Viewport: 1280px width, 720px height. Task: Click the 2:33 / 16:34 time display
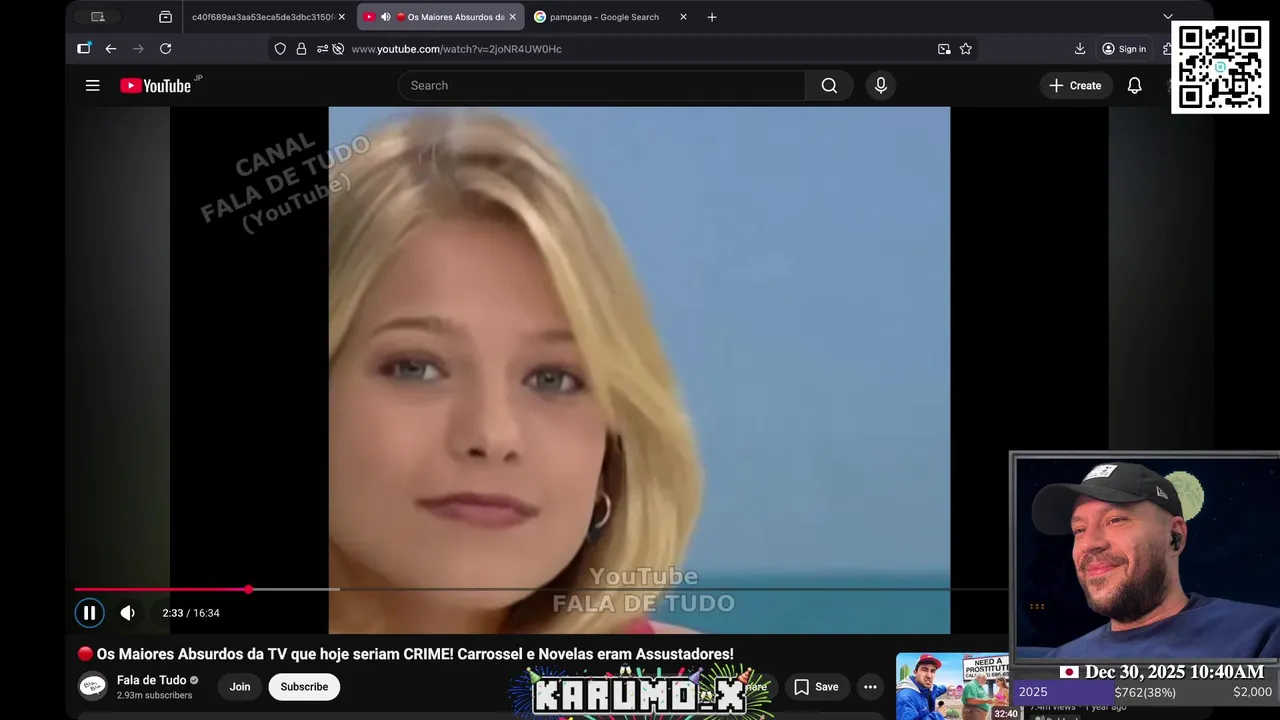(x=191, y=613)
